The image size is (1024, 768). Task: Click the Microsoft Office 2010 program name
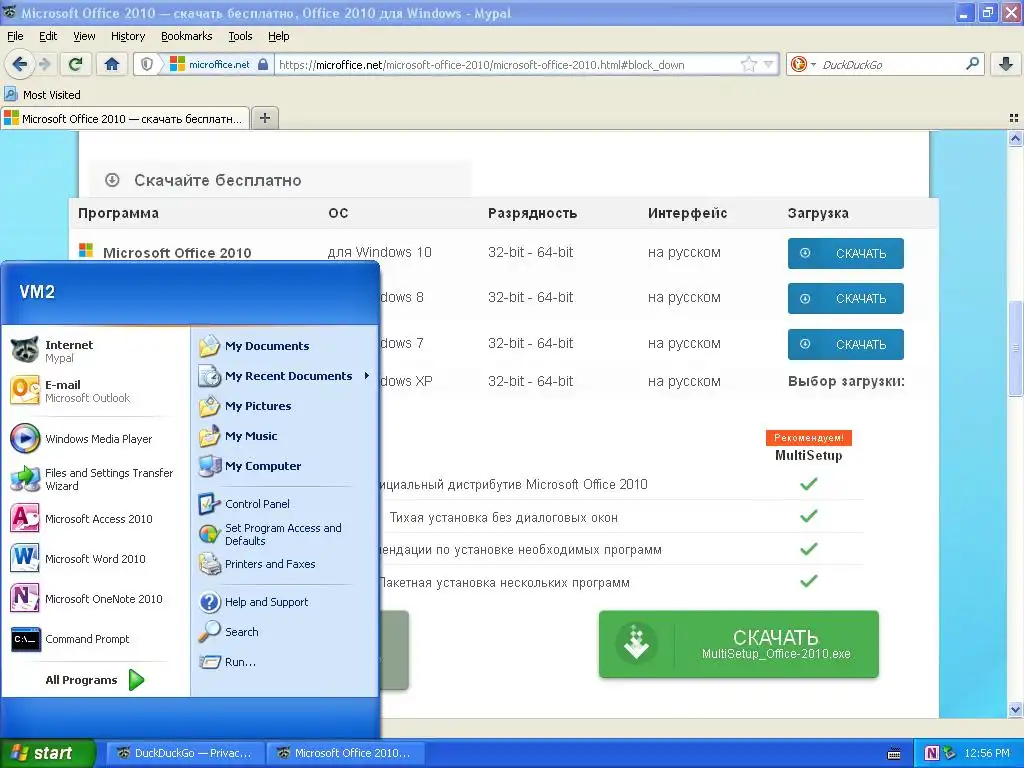176,253
